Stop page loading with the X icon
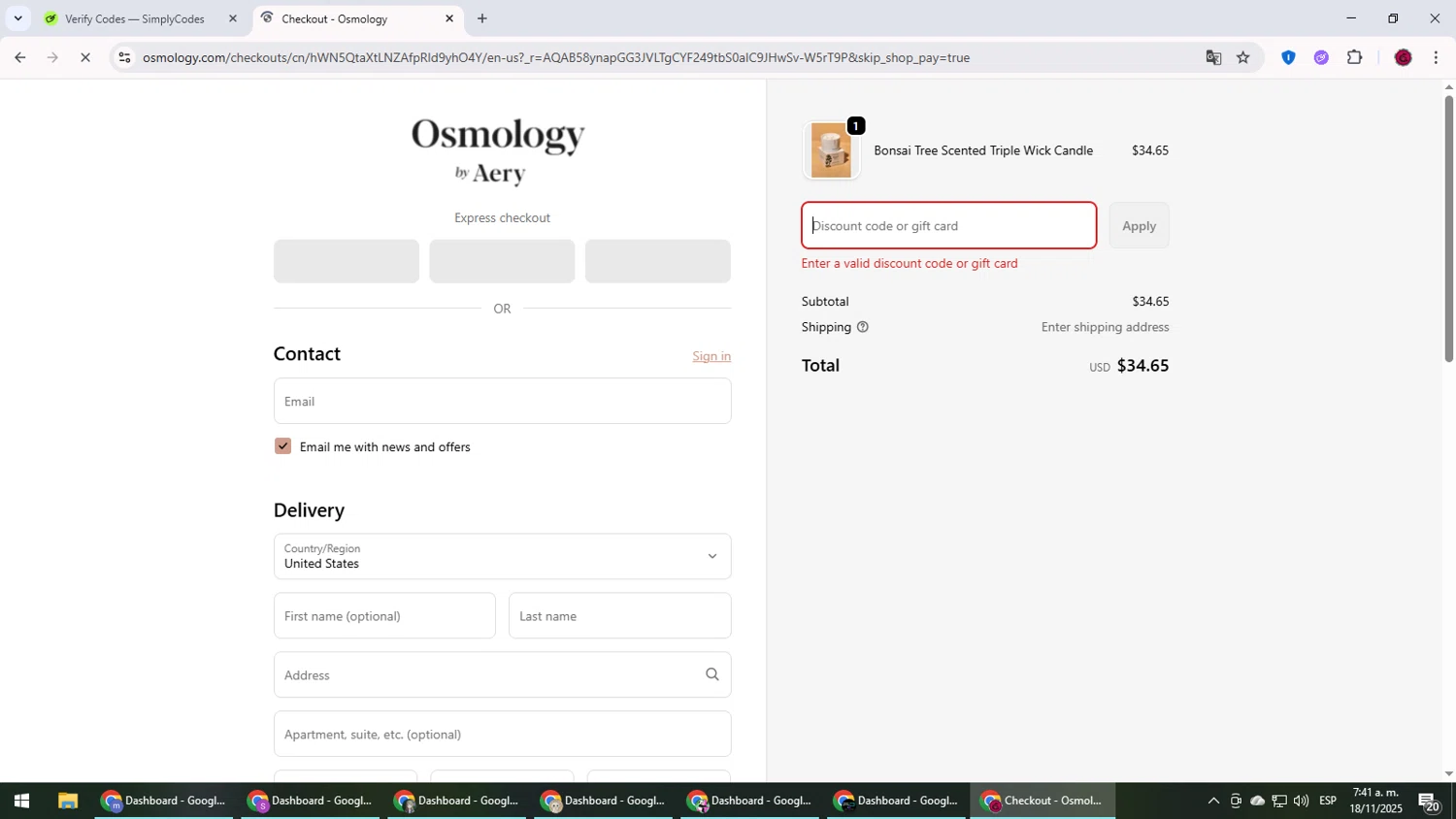Viewport: 1456px width, 819px height. click(x=85, y=57)
